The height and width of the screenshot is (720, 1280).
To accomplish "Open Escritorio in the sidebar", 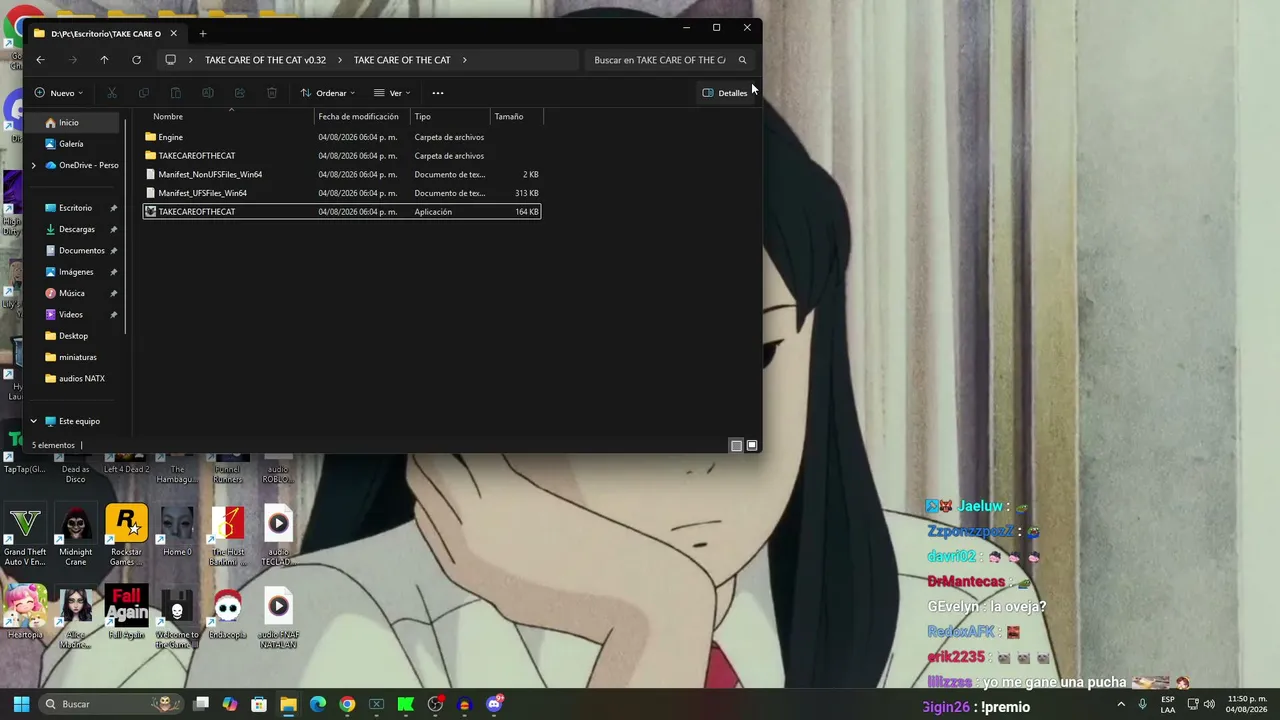I will tap(75, 208).
